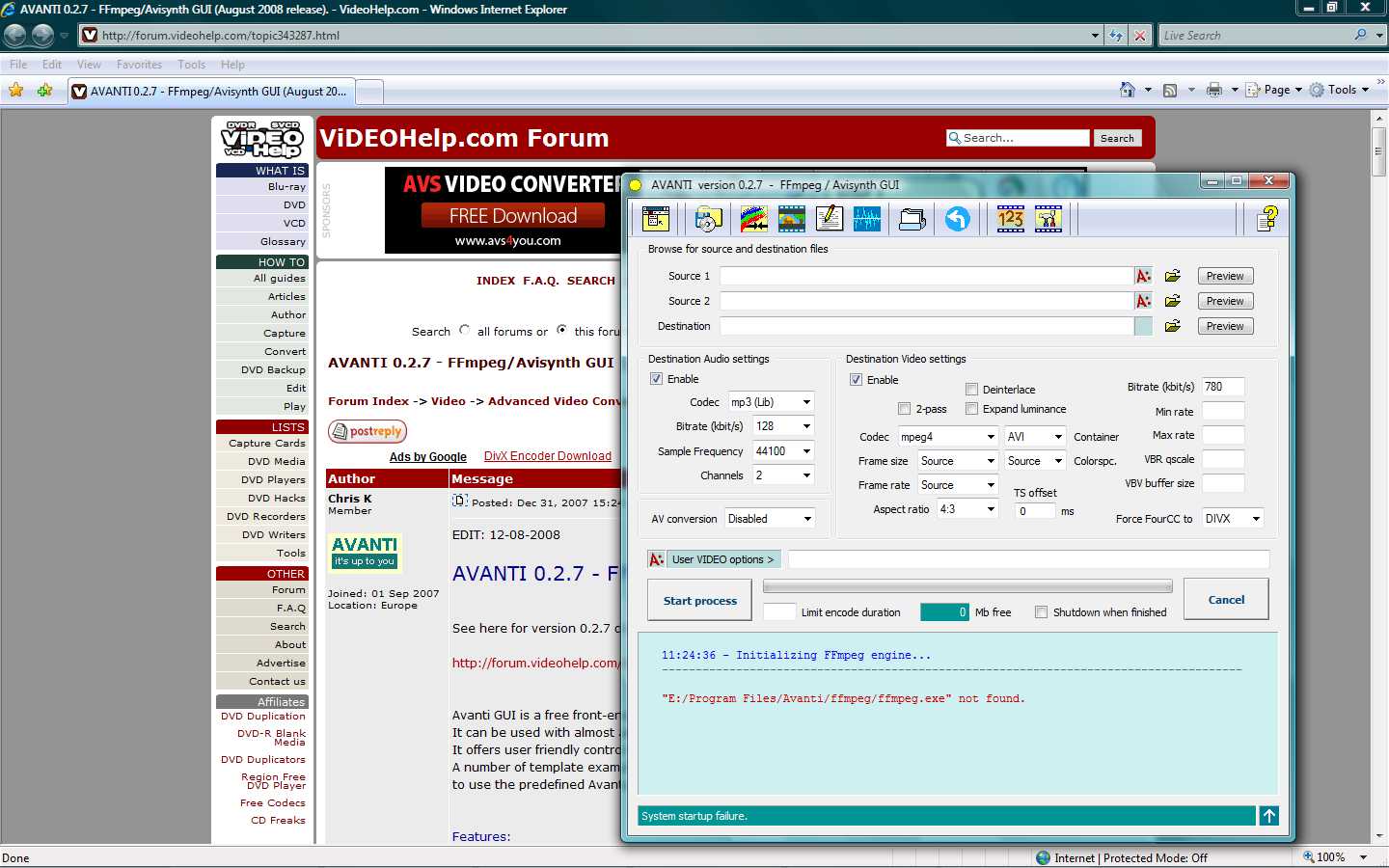
Task: Open the Aspect ratio 4:3 dropdown
Action: click(967, 509)
